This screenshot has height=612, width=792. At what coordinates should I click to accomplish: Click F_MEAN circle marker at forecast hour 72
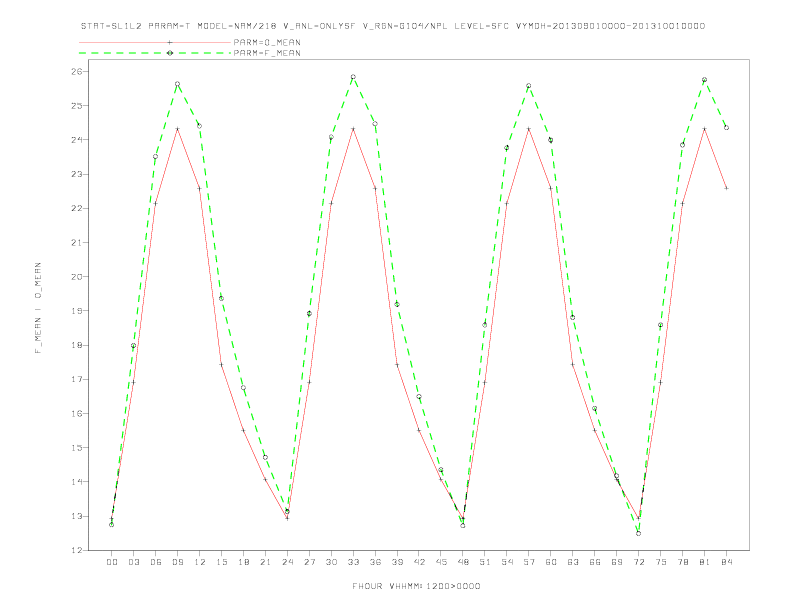[x=638, y=533]
